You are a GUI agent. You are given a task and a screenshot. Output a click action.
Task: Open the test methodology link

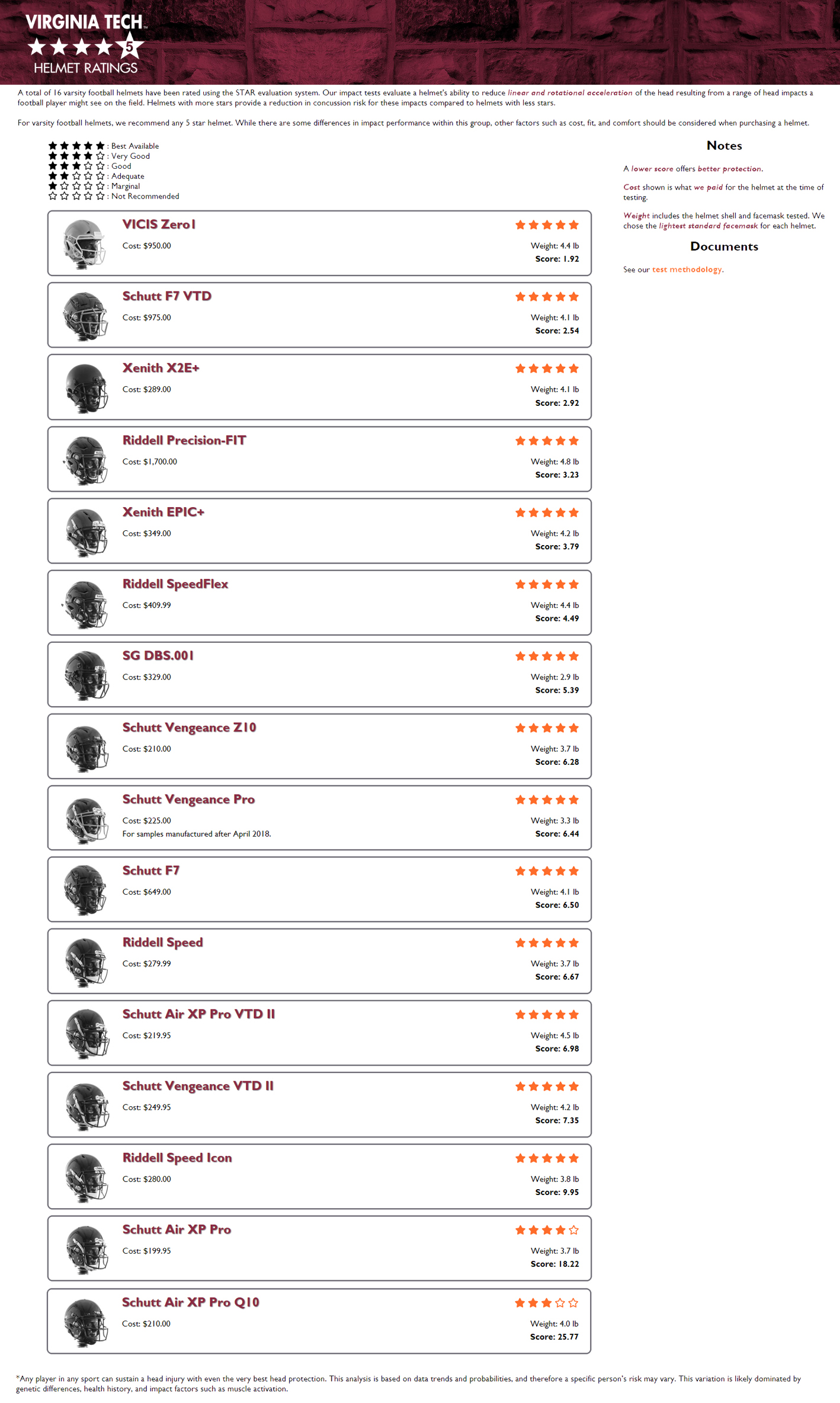point(687,270)
